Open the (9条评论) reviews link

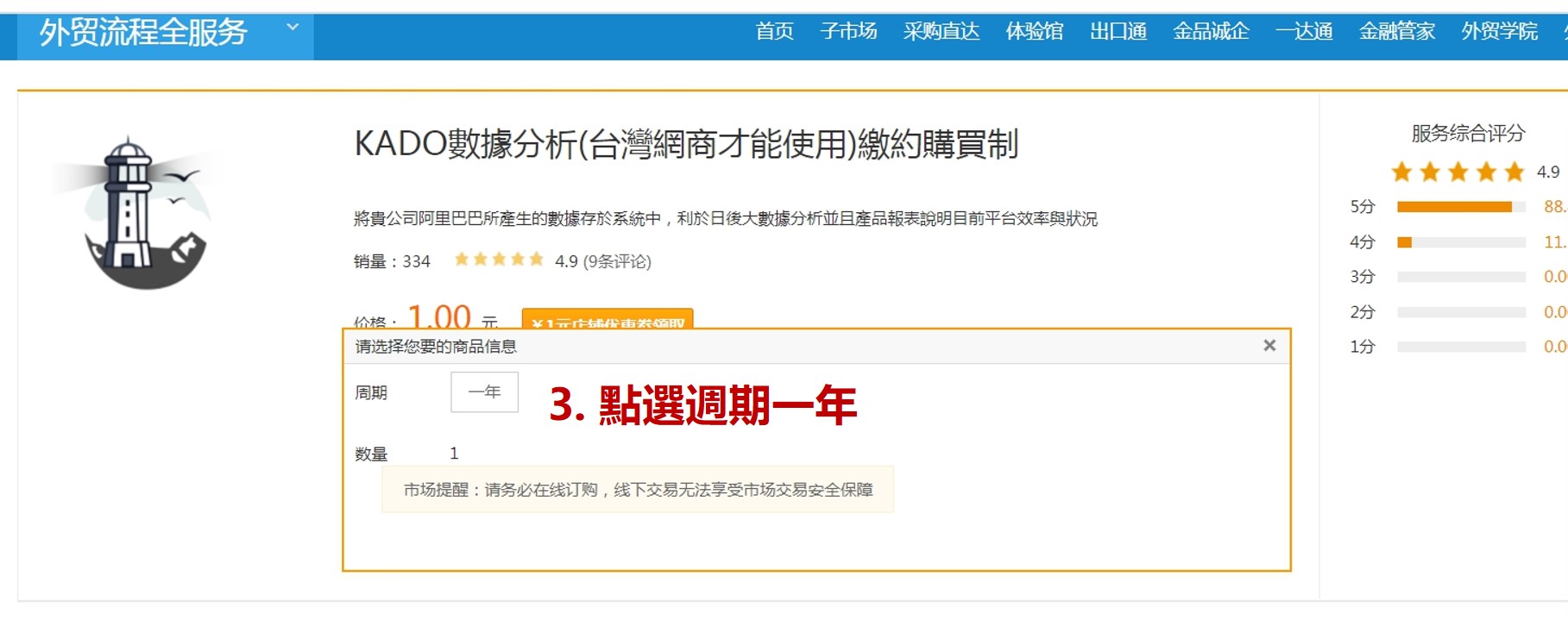(x=617, y=261)
